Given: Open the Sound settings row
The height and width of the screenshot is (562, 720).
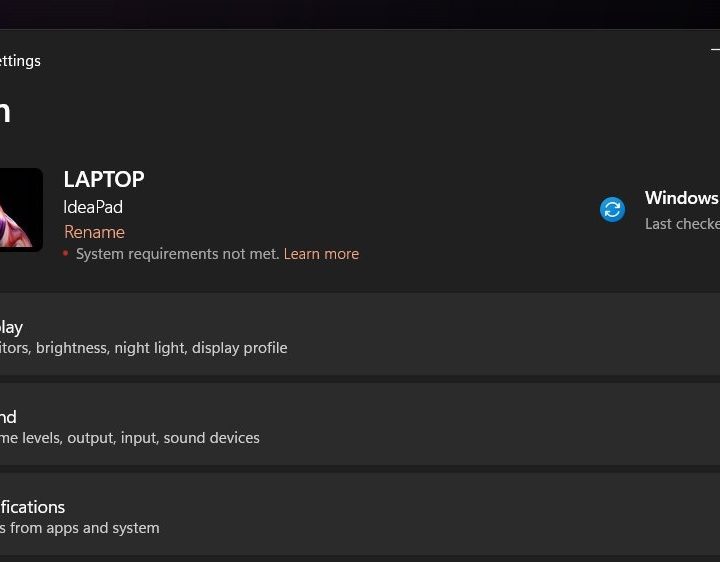Looking at the screenshot, I should [x=360, y=424].
